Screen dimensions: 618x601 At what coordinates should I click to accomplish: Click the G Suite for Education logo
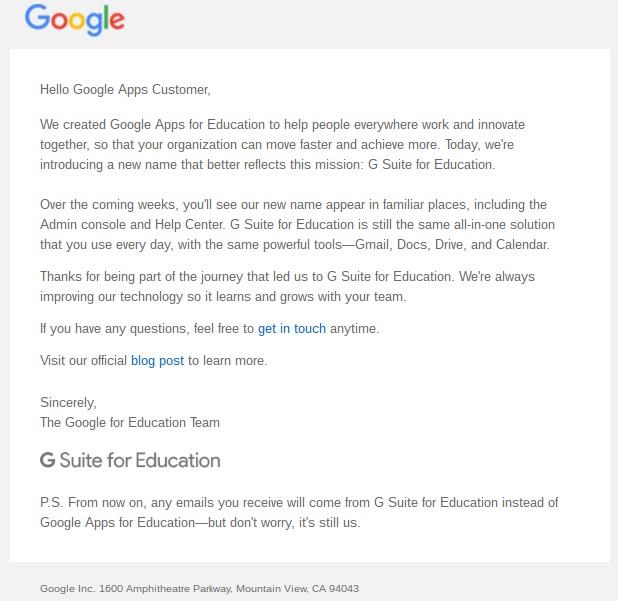[x=130, y=460]
